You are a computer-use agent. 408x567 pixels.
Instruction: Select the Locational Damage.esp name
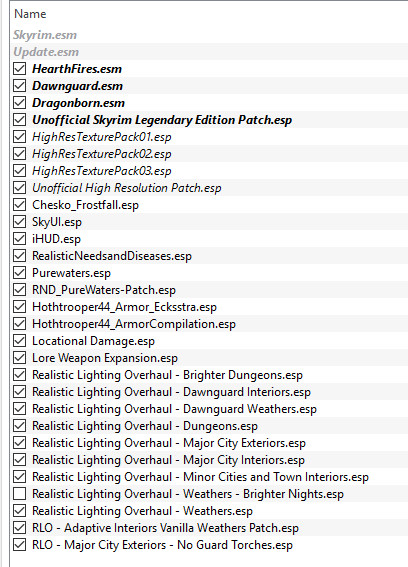tap(93, 341)
